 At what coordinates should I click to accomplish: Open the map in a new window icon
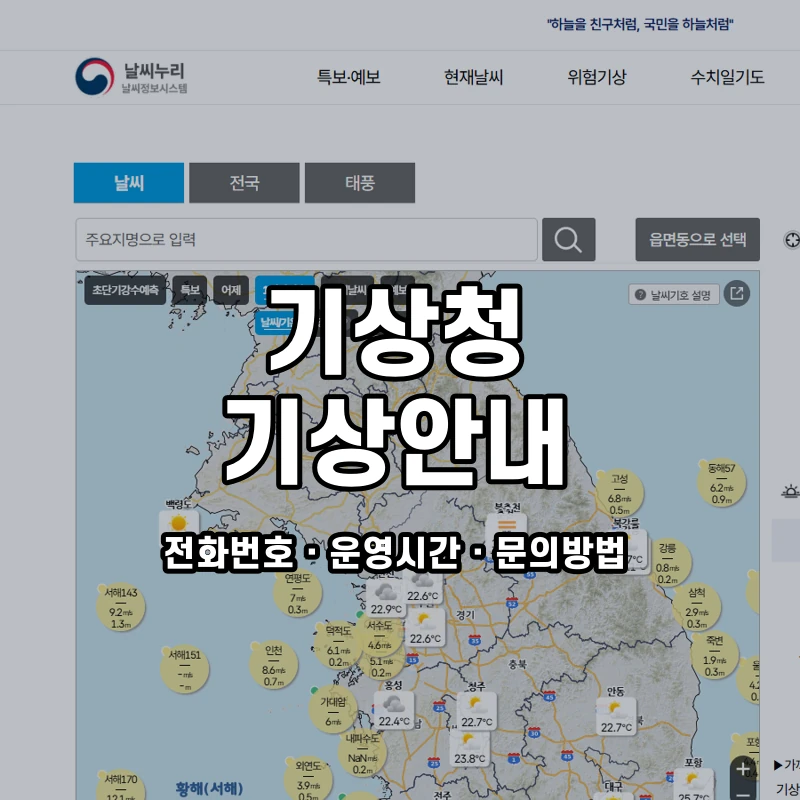tap(737, 293)
